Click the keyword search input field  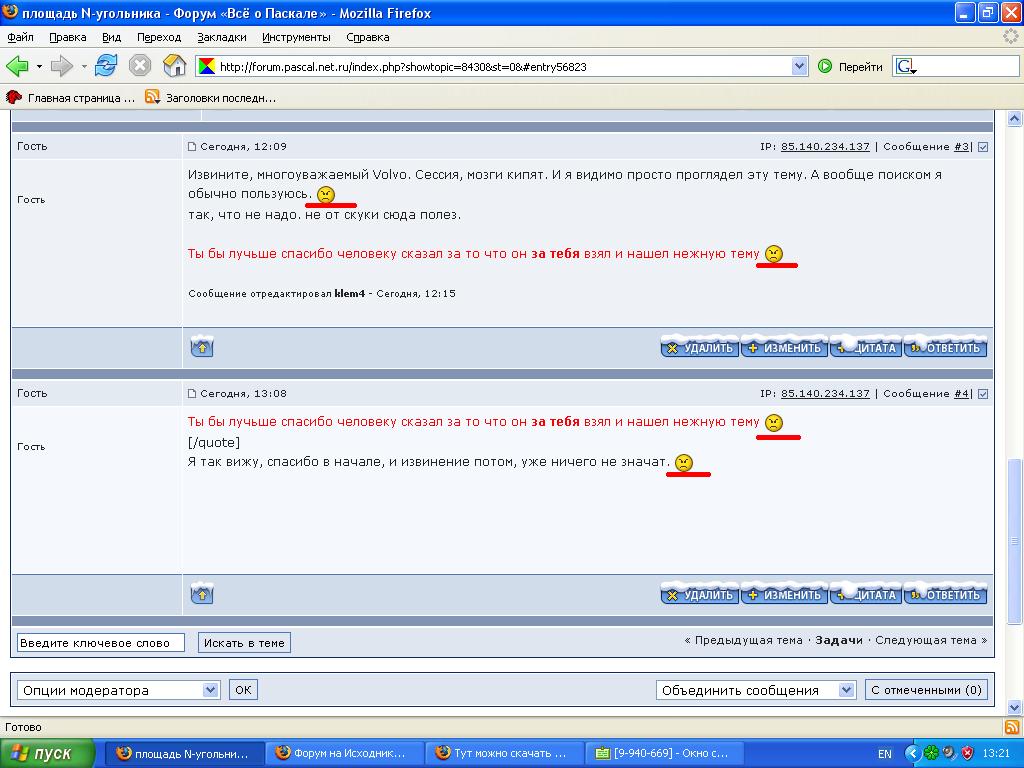pyautogui.click(x=100, y=643)
